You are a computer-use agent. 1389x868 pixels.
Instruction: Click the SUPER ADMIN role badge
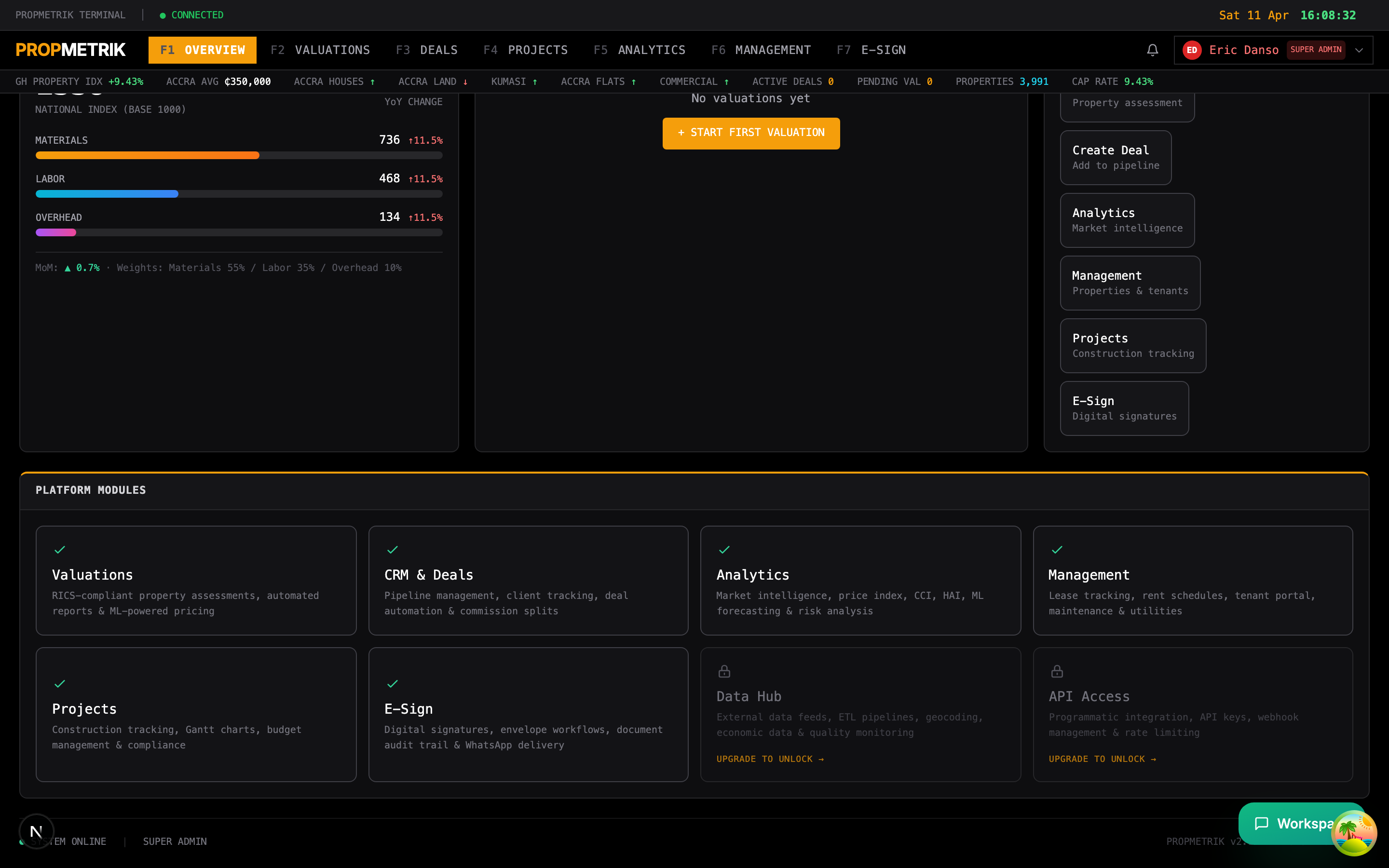(x=1316, y=50)
